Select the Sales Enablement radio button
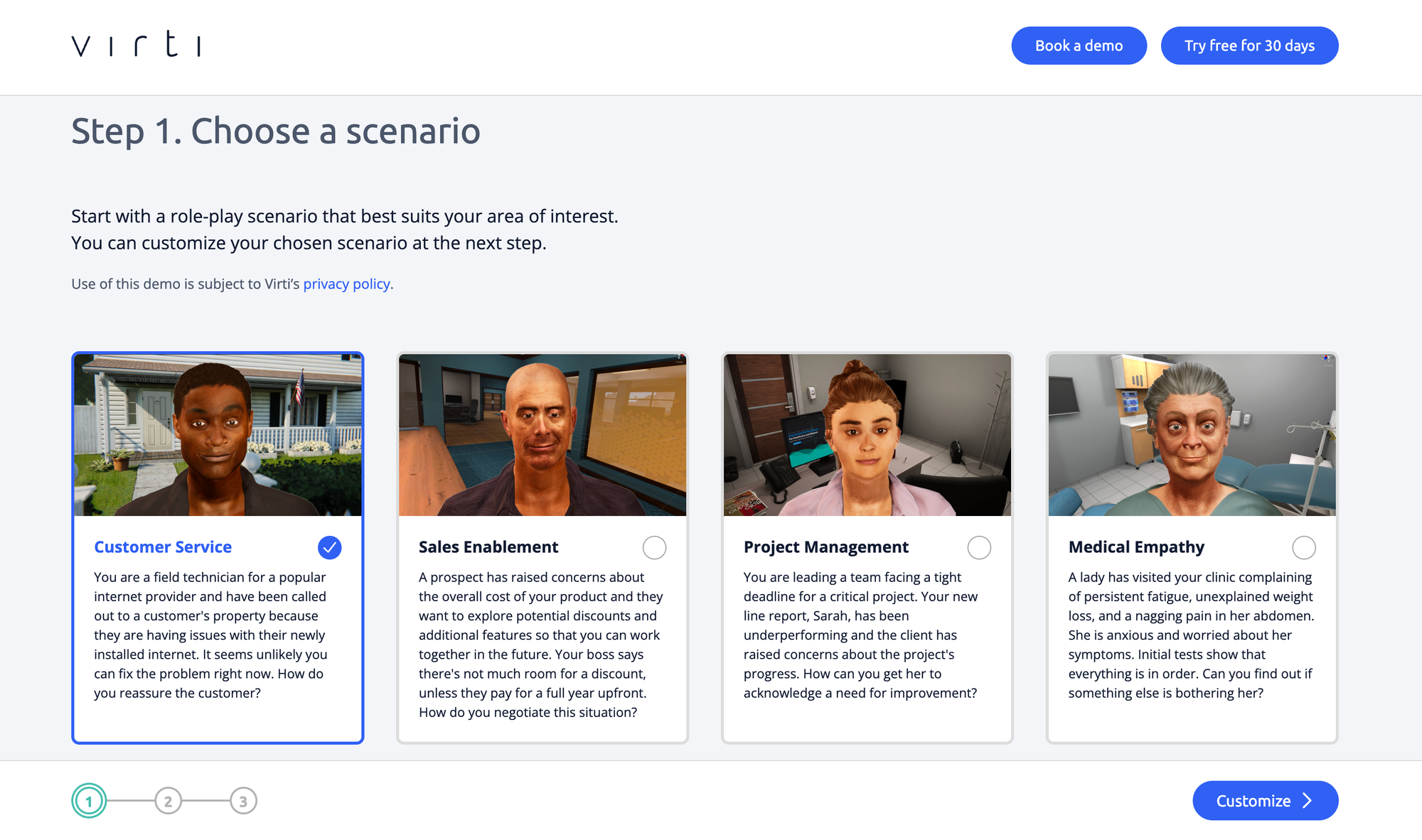Screen dimensions: 1422x840 coord(654,547)
